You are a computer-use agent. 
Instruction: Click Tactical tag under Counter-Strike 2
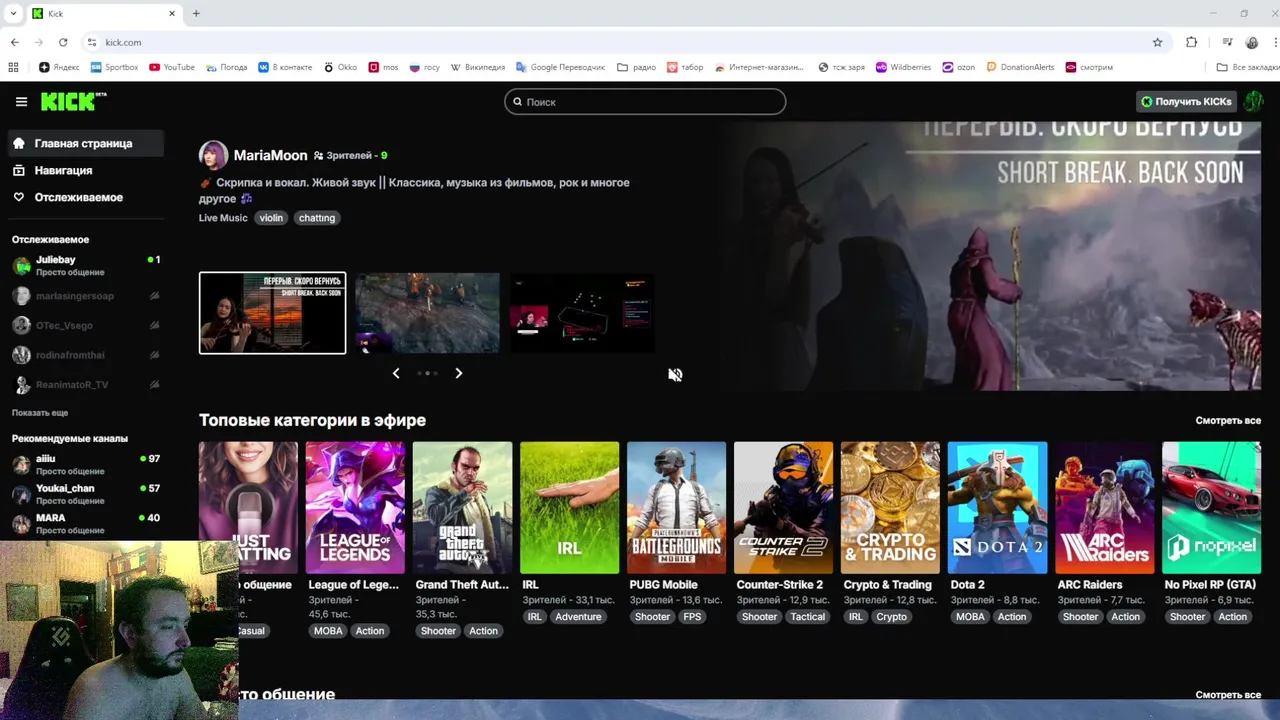(x=808, y=617)
